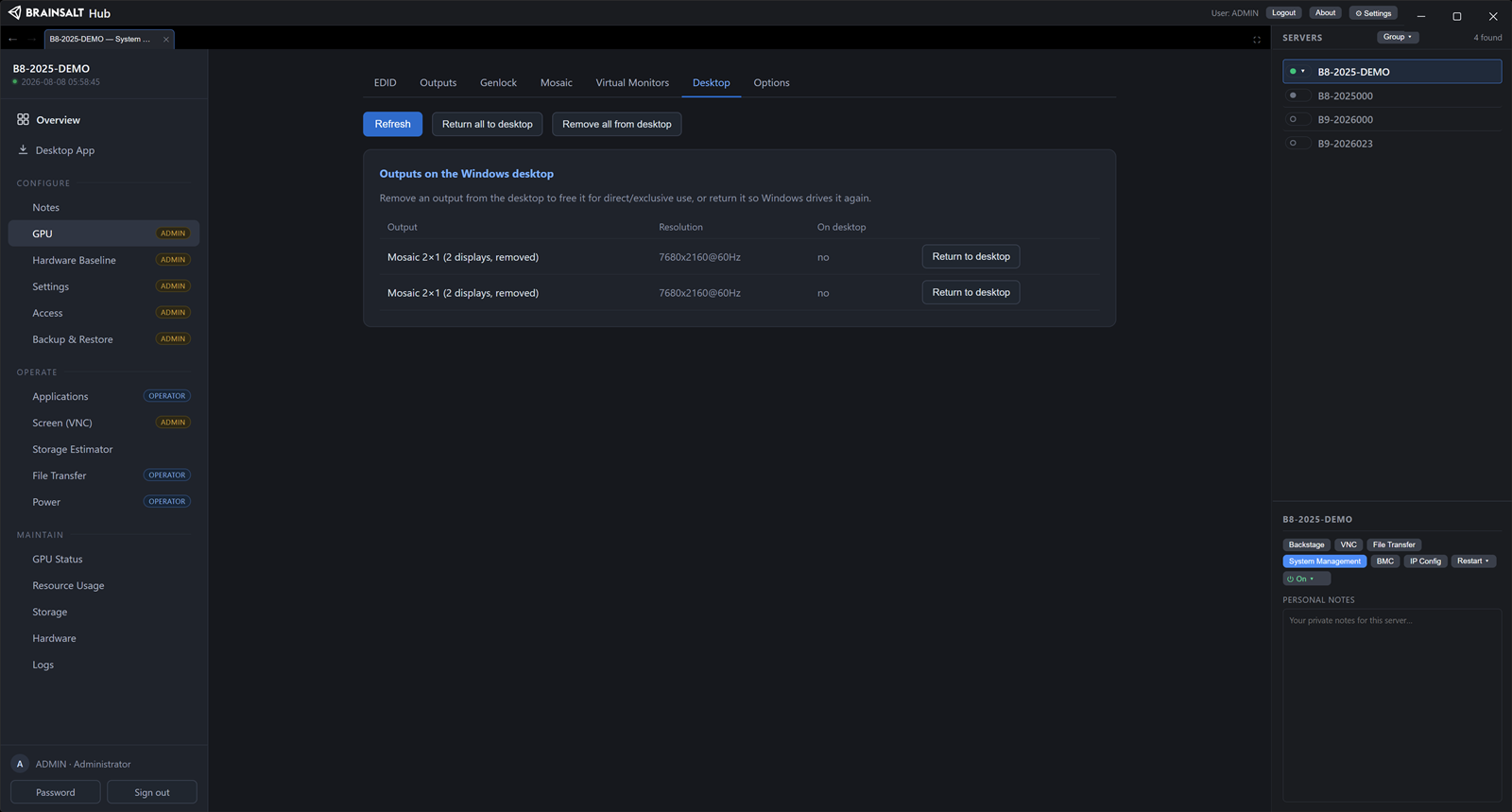
Task: Click the ADMIN user avatar
Action: [20, 764]
